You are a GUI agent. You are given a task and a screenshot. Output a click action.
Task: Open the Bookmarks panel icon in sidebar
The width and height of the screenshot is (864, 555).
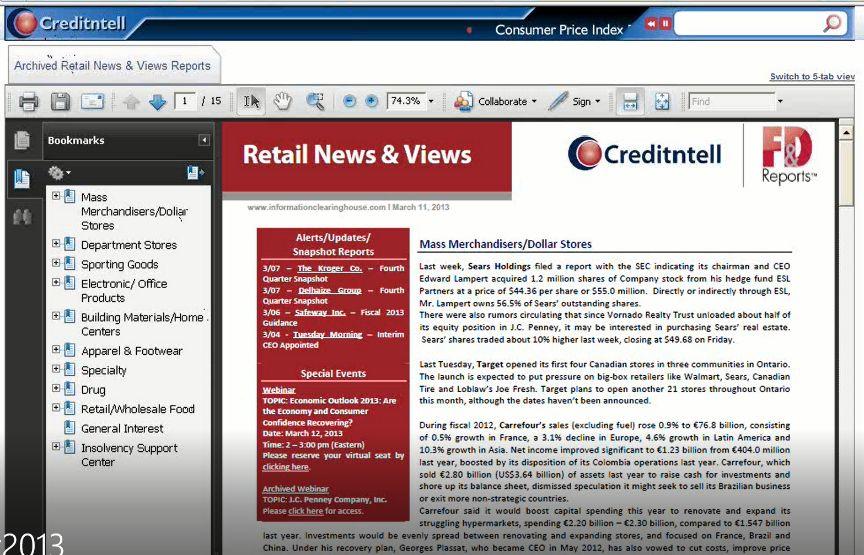[22, 179]
